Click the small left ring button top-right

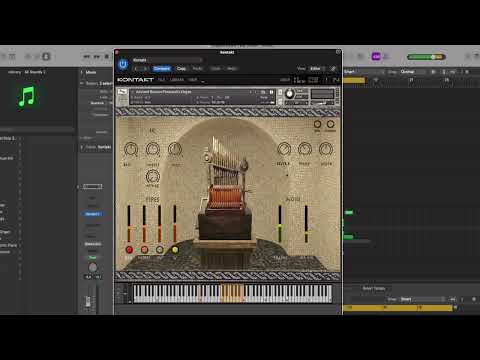click(317, 124)
